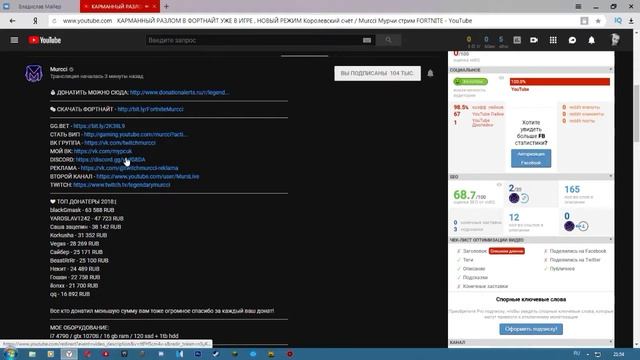Viewport: 640px width, 360px height.
Task: Open the Windows Start button
Action: click(9, 354)
